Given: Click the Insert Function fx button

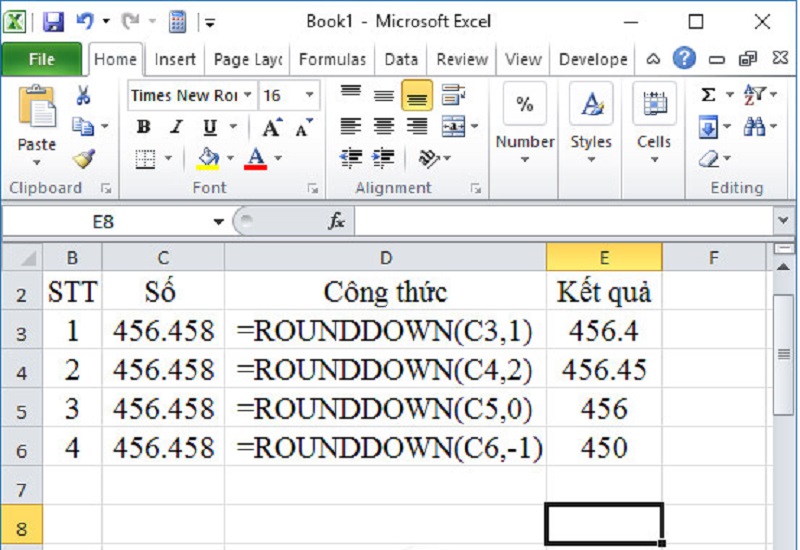Looking at the screenshot, I should coord(336,221).
